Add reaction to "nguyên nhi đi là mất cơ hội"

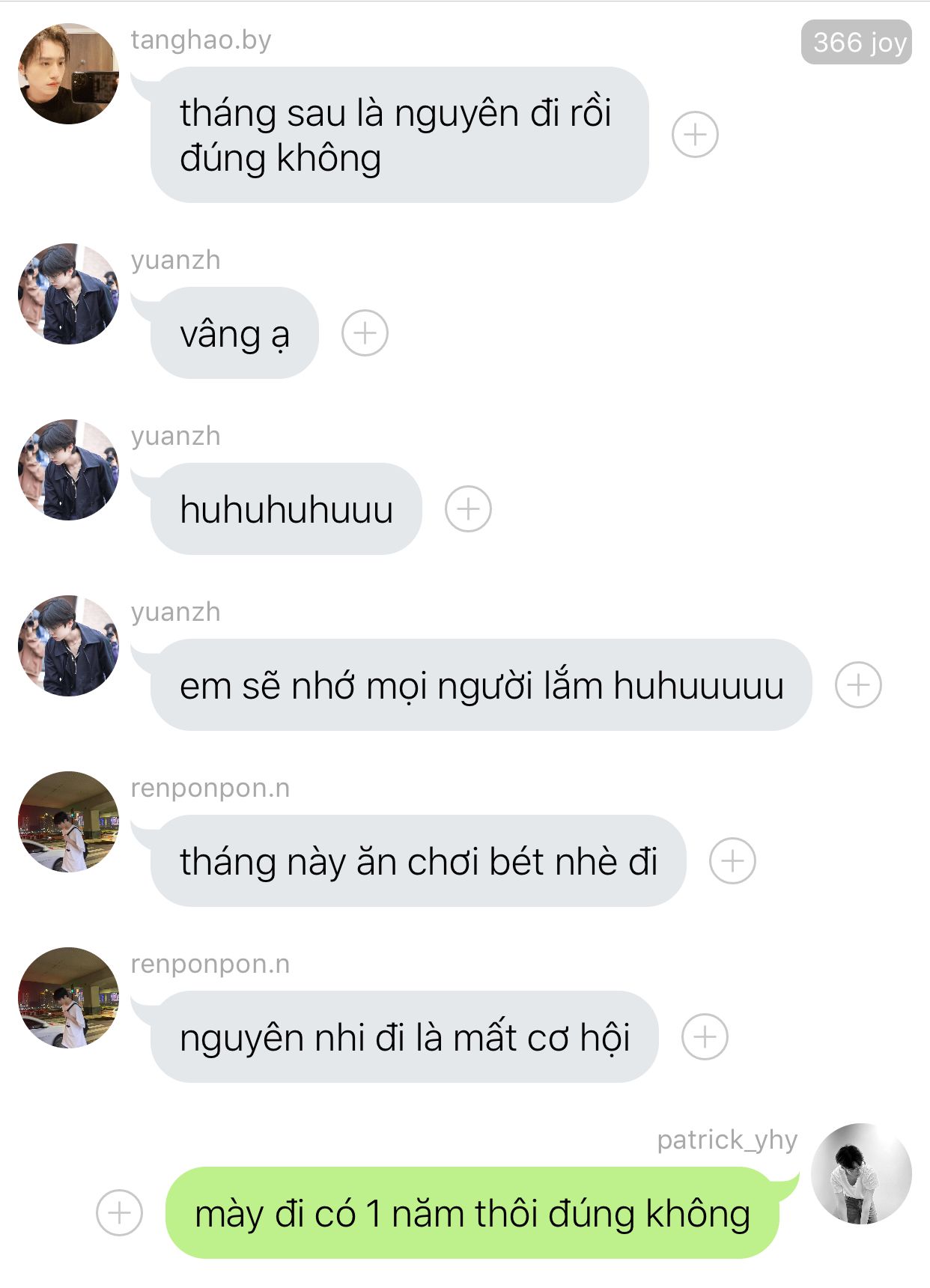tap(705, 1036)
